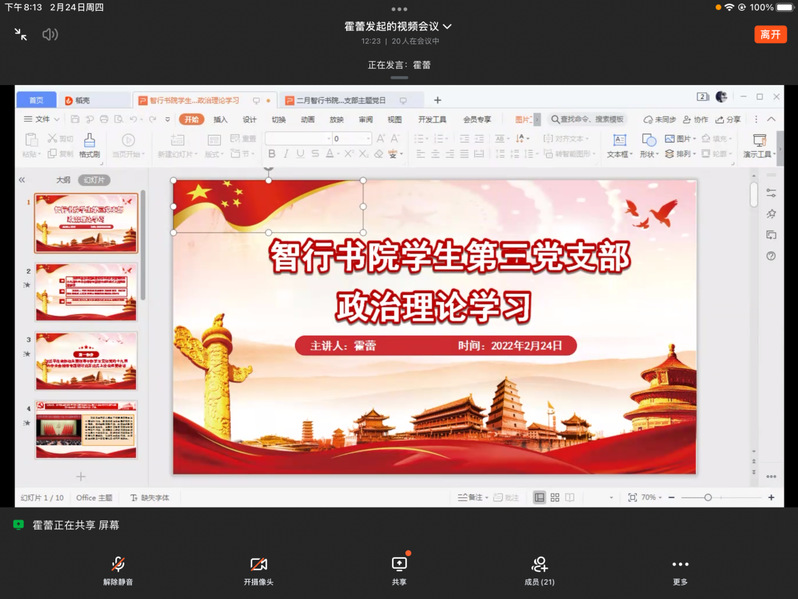This screenshot has width=798, height=599.
Task: Tap the share screen (共享) icon
Action: (x=399, y=565)
